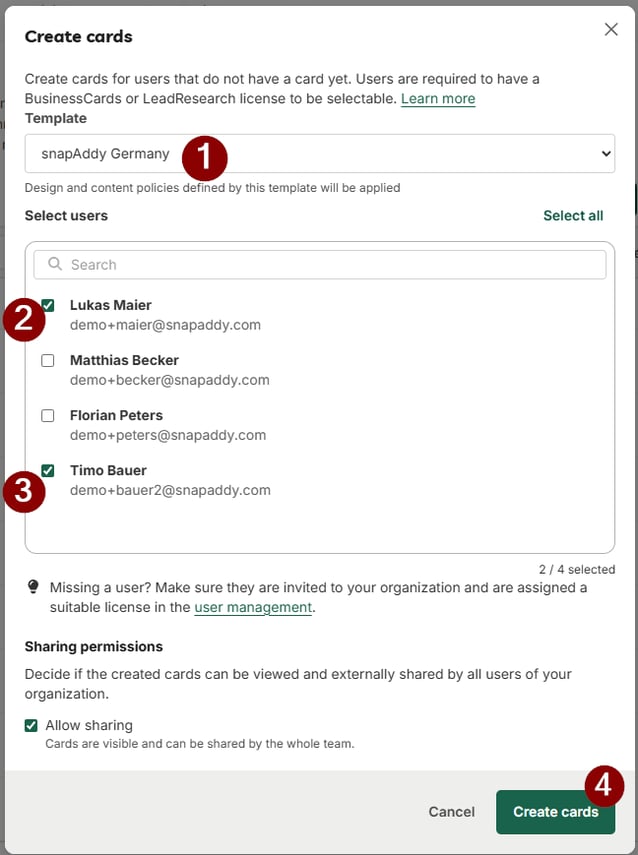Open the user management link
The height and width of the screenshot is (855, 638).
click(x=253, y=607)
